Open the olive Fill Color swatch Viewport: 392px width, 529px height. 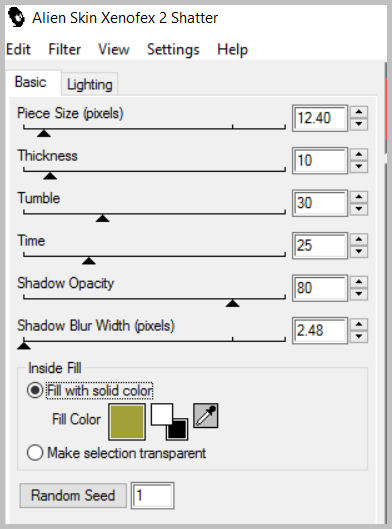pos(127,422)
